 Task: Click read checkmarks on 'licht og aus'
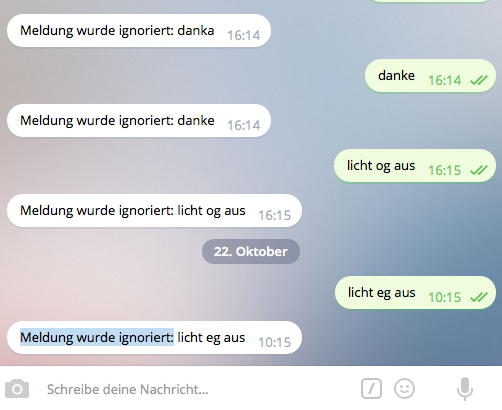[x=479, y=170]
